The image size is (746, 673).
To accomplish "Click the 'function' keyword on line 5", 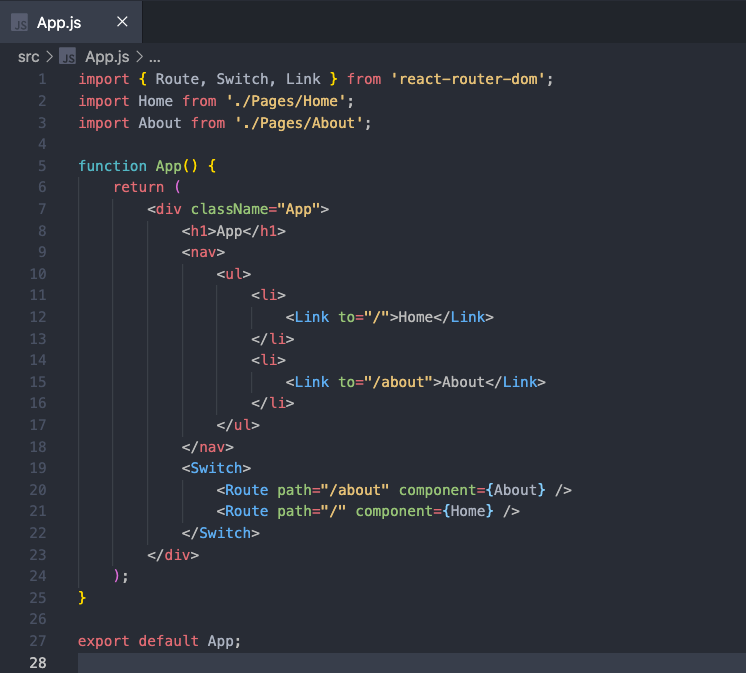I will click(112, 166).
